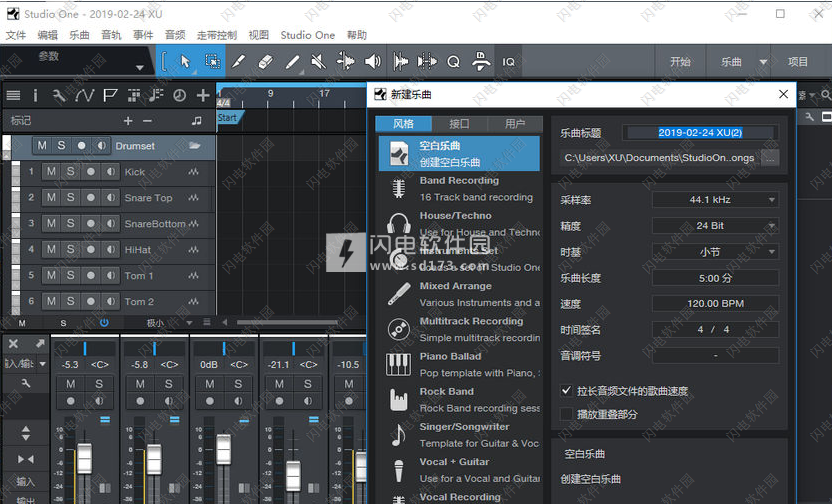832x504 pixels.
Task: Click the Start marker in timeline
Action: pos(229,118)
